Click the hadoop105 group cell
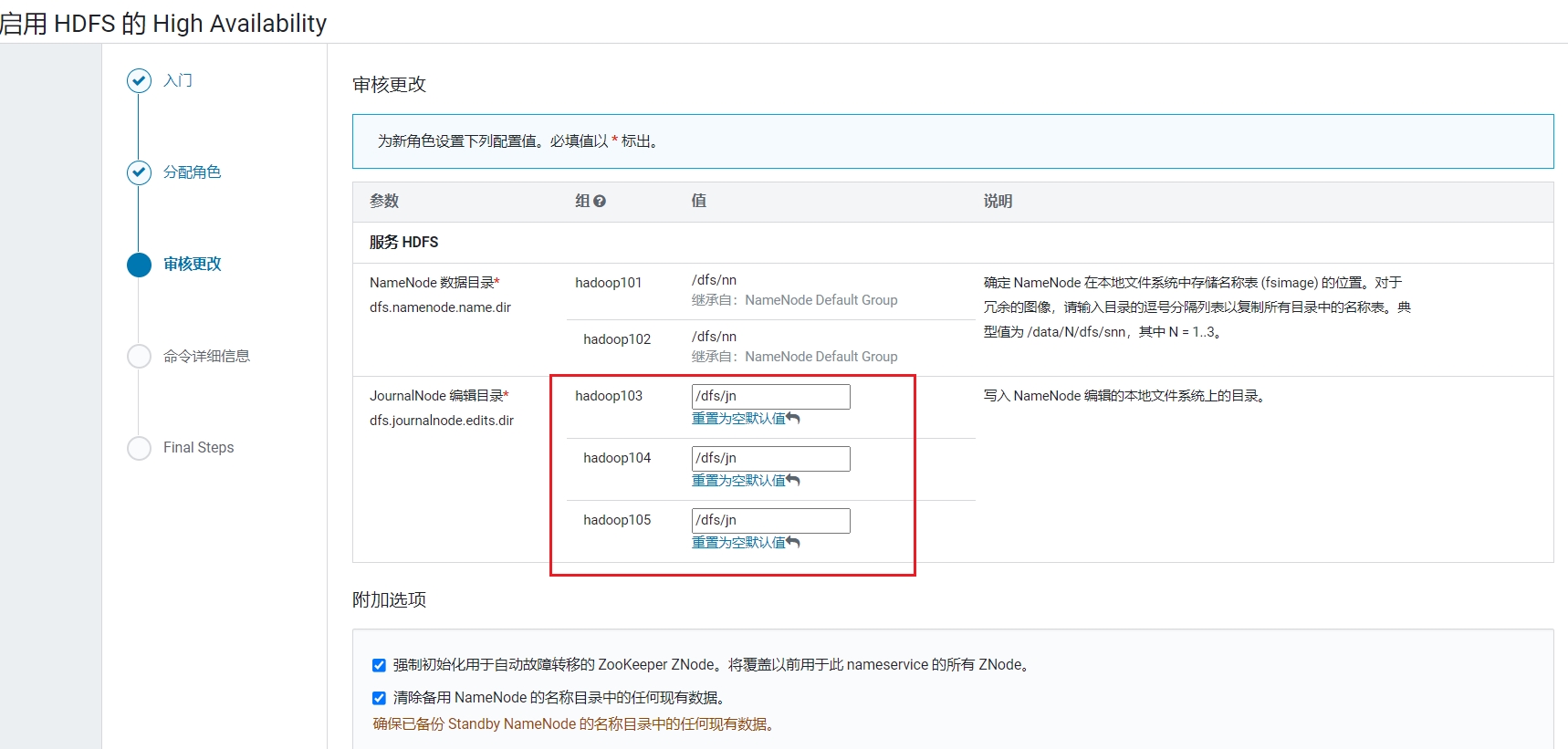The image size is (1568, 749). (x=617, y=520)
